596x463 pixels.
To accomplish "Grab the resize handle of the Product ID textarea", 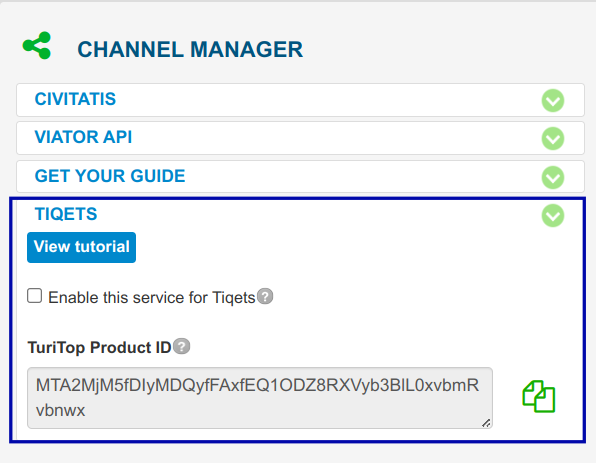I will [486, 423].
